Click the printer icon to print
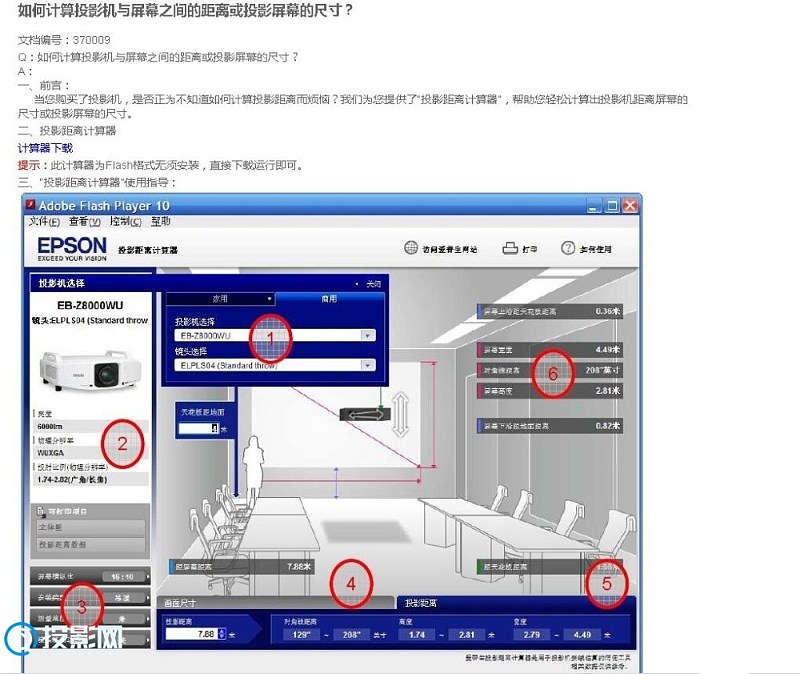This screenshot has height=674, width=800. [509, 248]
